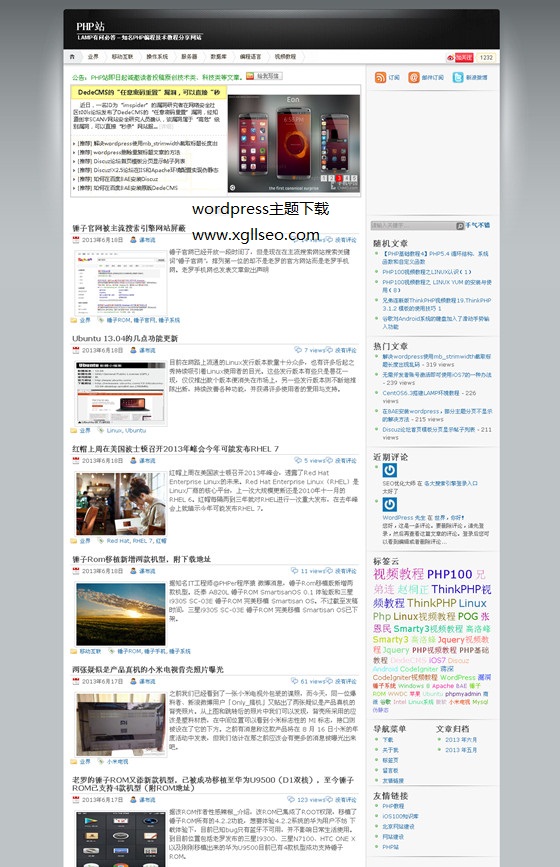Click the Ubuntu phones slider image
The width and height of the screenshot is (560, 867).
coord(294,143)
